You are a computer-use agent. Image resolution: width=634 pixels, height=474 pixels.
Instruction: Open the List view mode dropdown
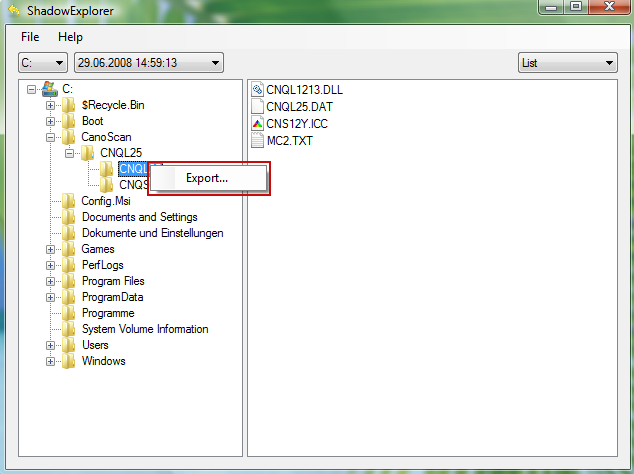(x=568, y=63)
